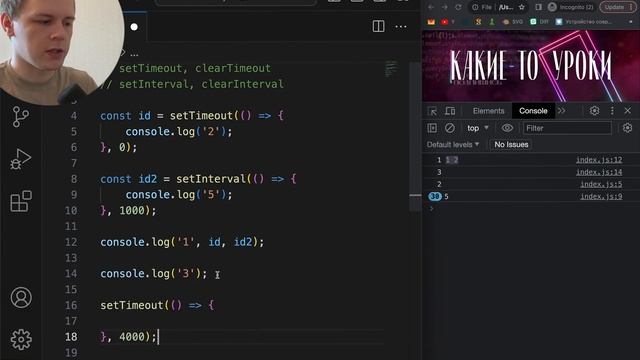Click the page banner image in the browser

coord(531,65)
